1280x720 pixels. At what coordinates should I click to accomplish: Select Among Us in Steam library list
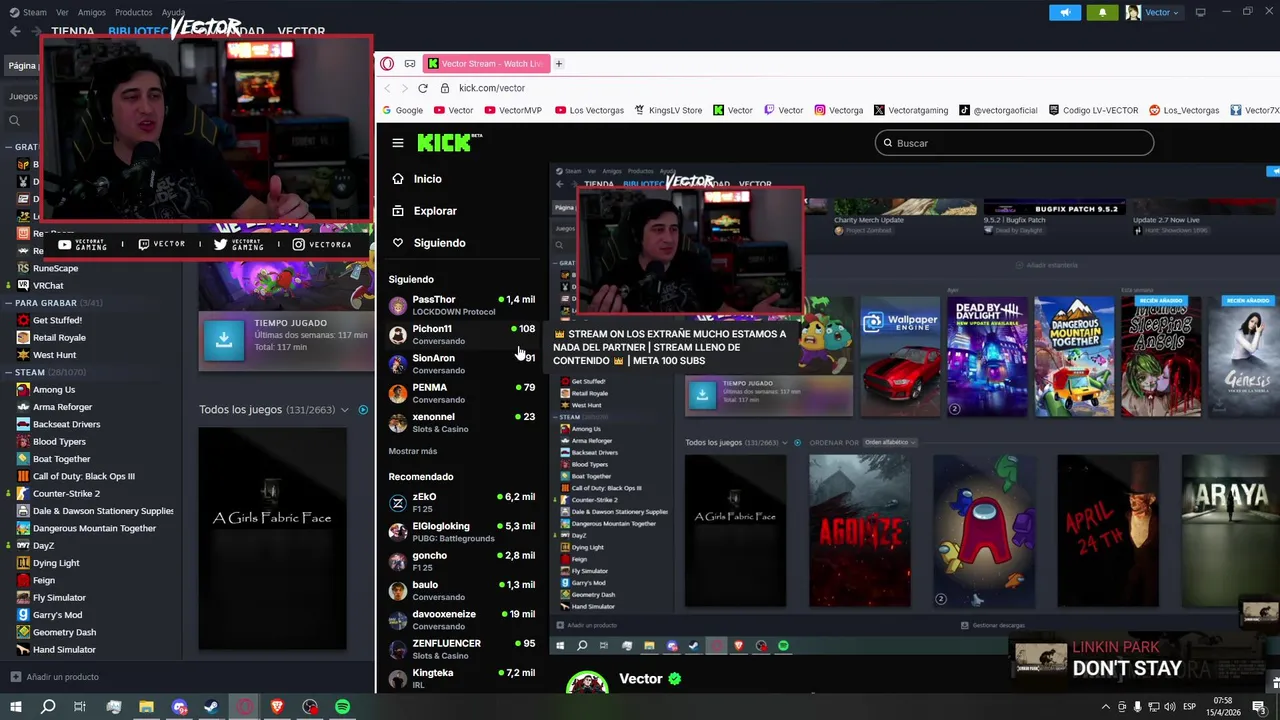54,390
